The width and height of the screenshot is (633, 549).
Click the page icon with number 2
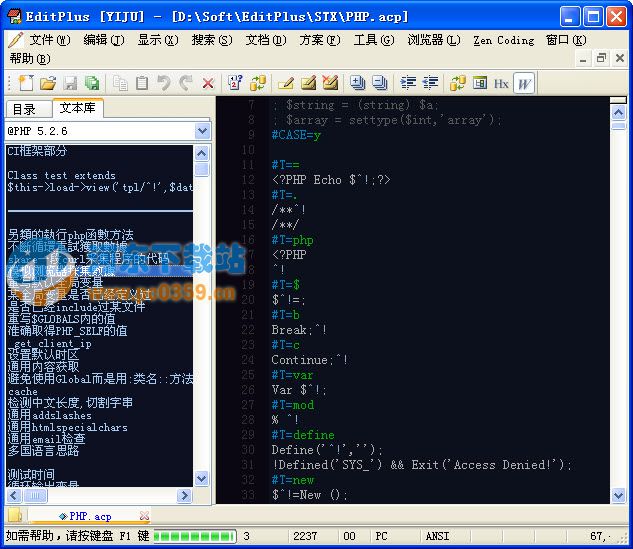pyautogui.click(x=235, y=83)
